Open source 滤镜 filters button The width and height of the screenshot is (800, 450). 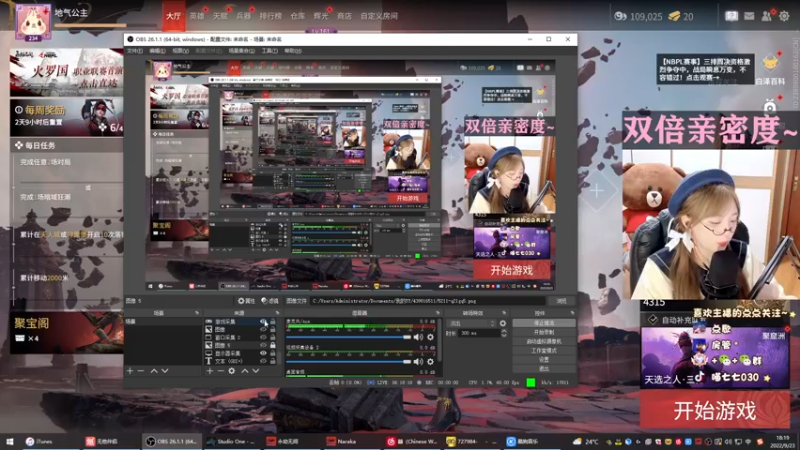click(x=270, y=301)
